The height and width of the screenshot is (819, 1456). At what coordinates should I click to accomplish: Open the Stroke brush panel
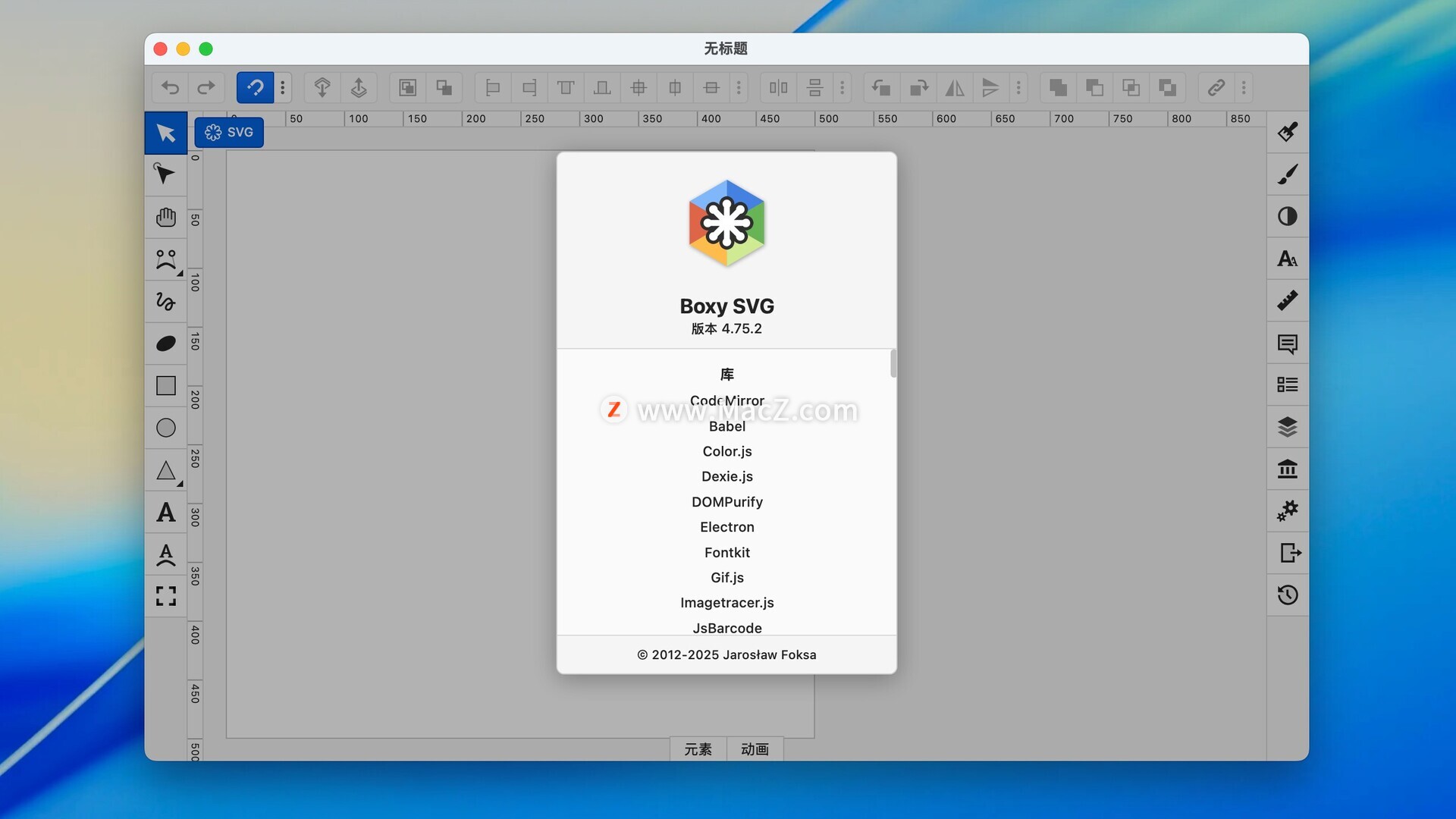pyautogui.click(x=1288, y=174)
